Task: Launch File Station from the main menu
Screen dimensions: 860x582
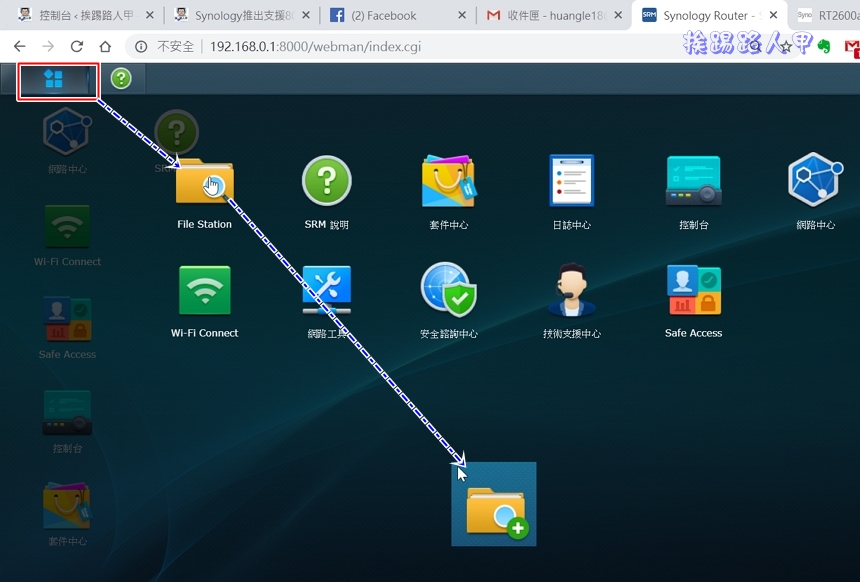Action: (x=205, y=193)
